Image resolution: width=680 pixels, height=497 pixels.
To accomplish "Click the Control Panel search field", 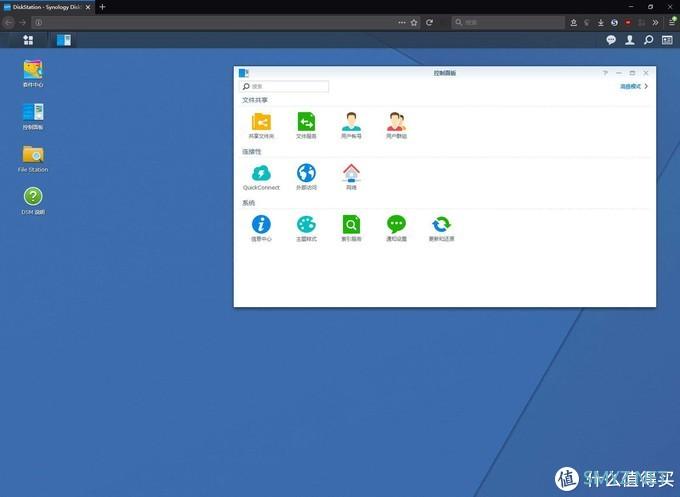I will pyautogui.click(x=284, y=86).
